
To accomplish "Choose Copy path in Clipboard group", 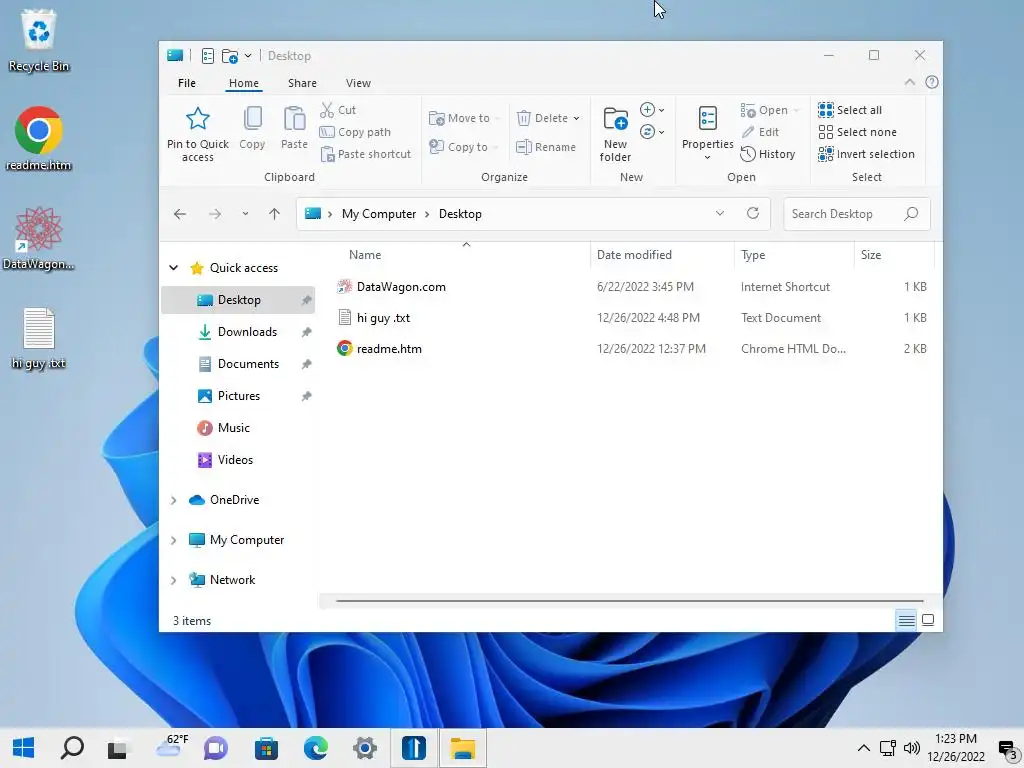I will pyautogui.click(x=355, y=132).
